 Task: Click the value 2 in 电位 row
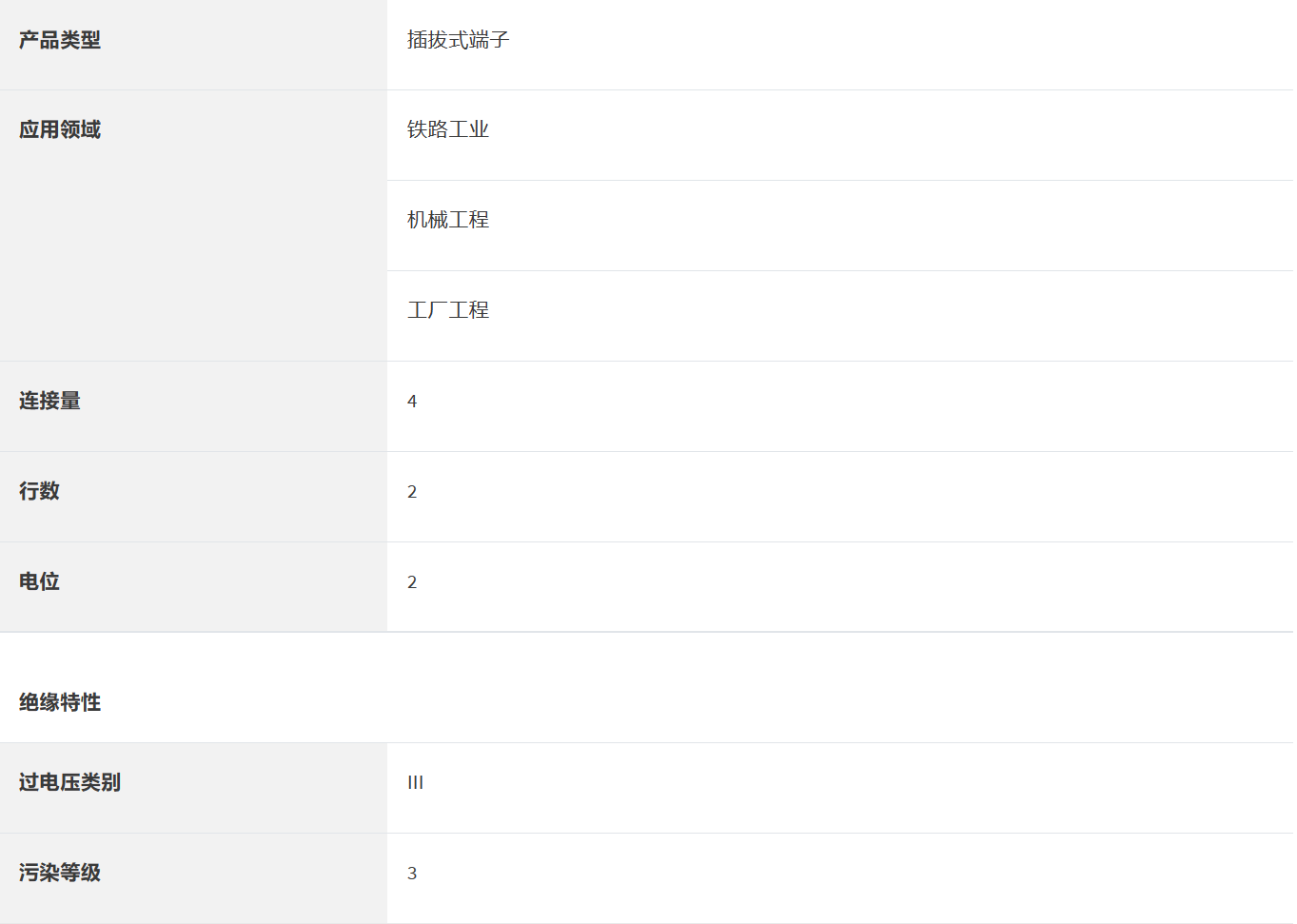412,582
